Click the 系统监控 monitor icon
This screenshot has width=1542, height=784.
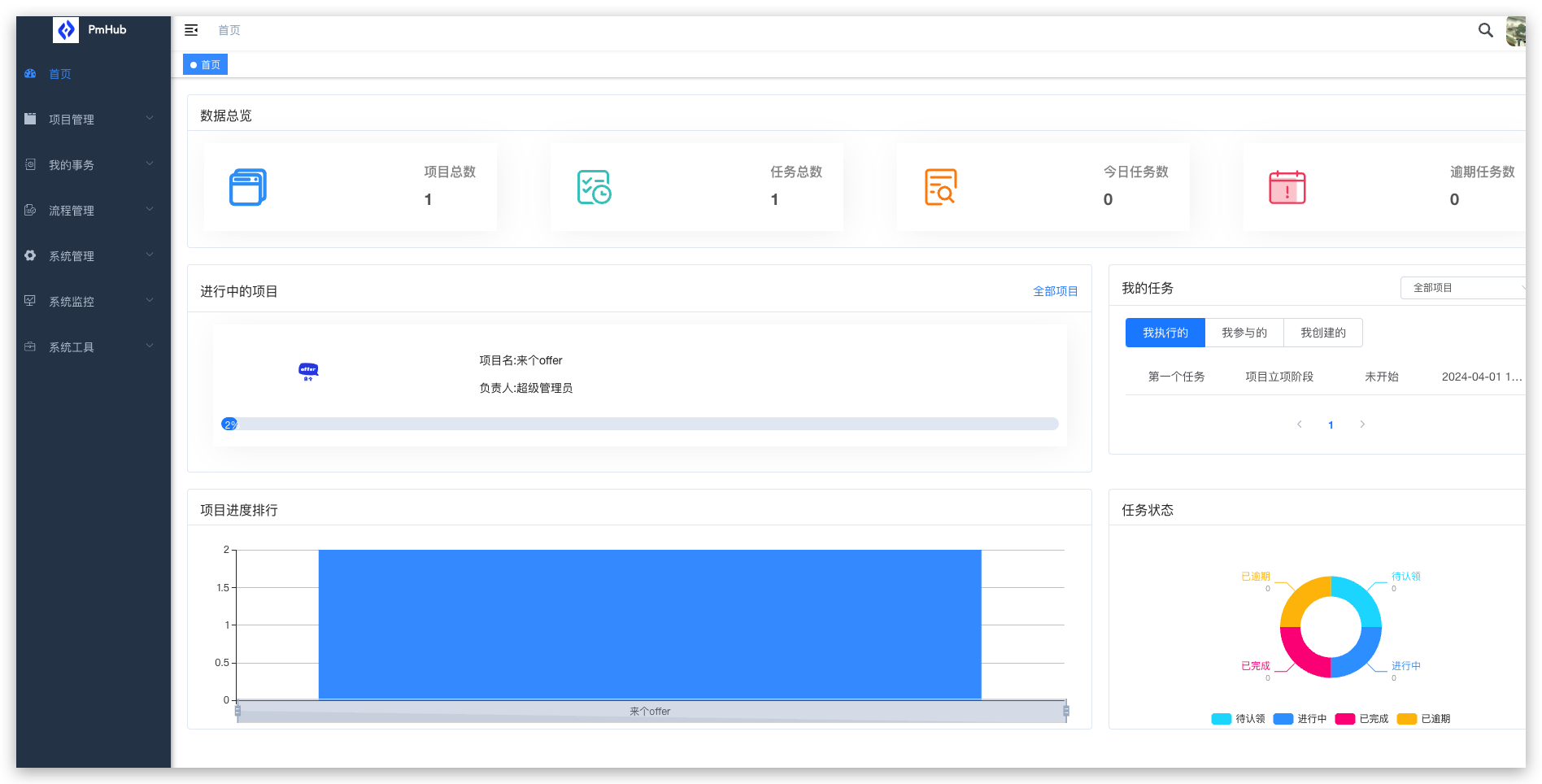pyautogui.click(x=30, y=301)
